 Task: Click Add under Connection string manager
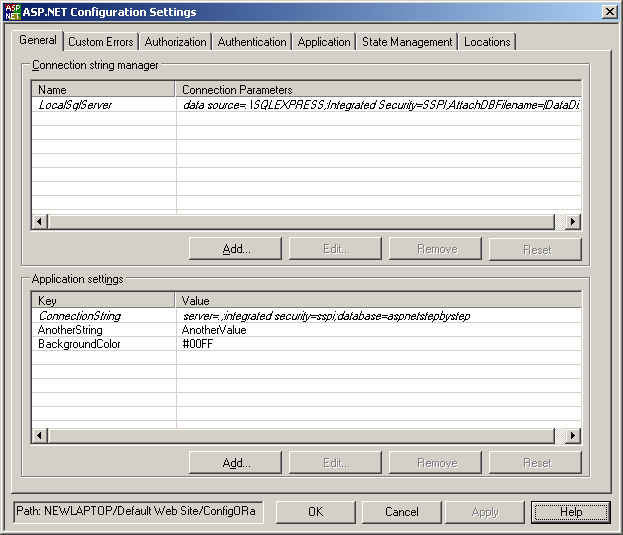[x=235, y=249]
